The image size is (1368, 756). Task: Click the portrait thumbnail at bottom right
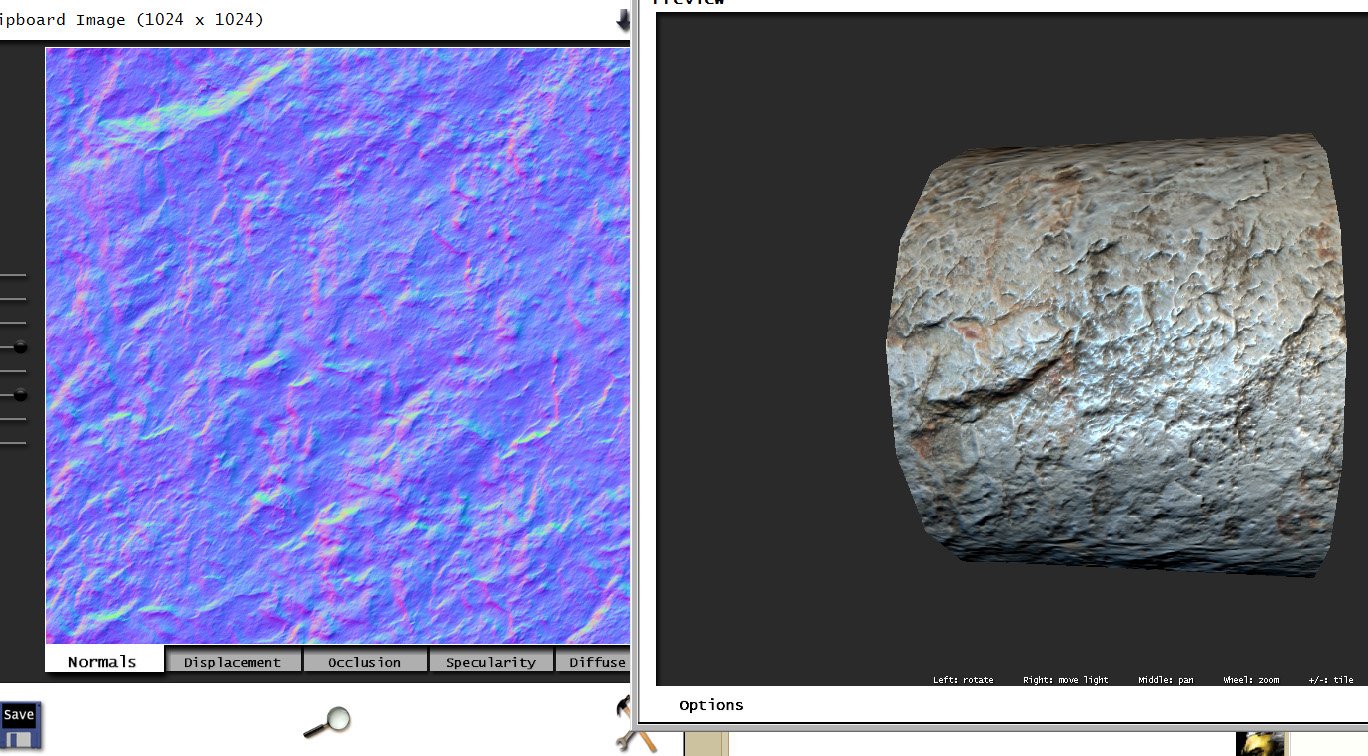[x=1260, y=745]
